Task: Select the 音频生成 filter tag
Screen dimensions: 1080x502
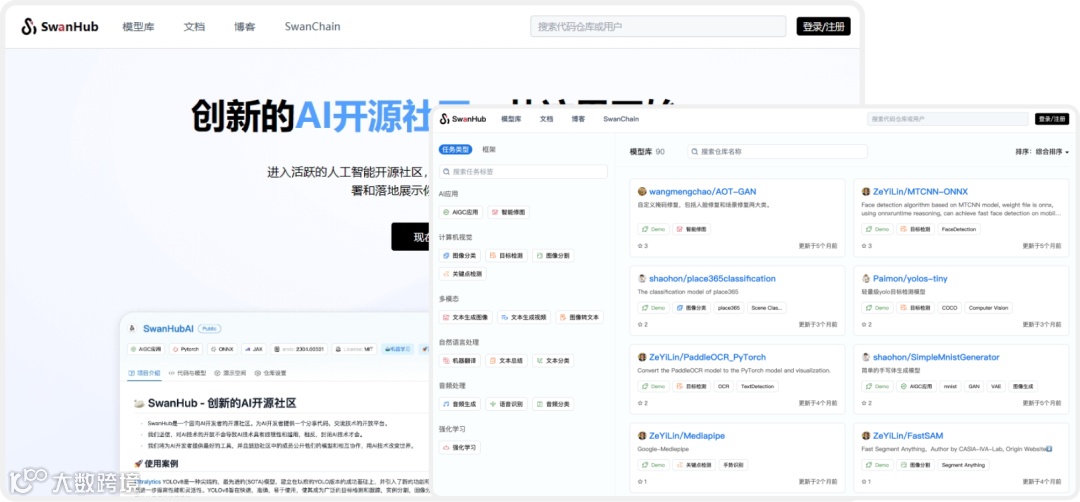Action: (460, 404)
